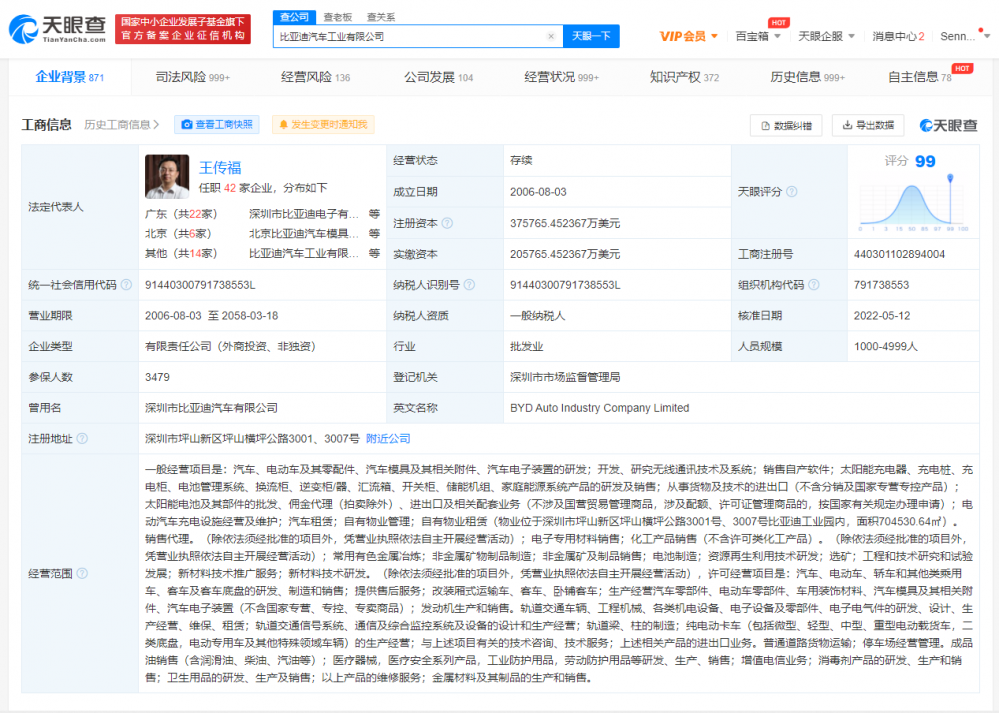Expand the 百宝箱 dropdown
Screen dimensions: 999x713
tap(758, 36)
